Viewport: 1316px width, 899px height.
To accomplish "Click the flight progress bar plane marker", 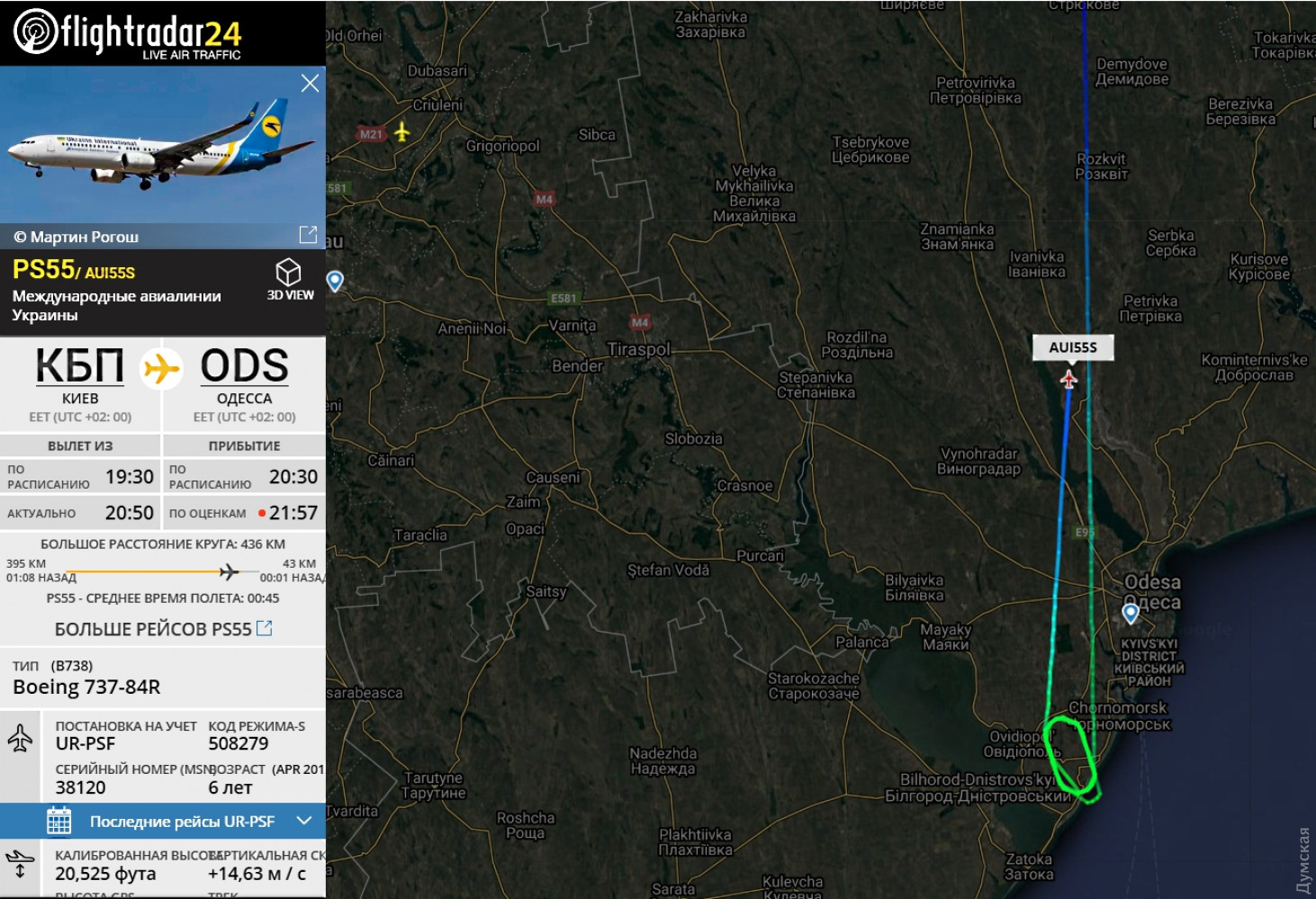I will [x=230, y=571].
